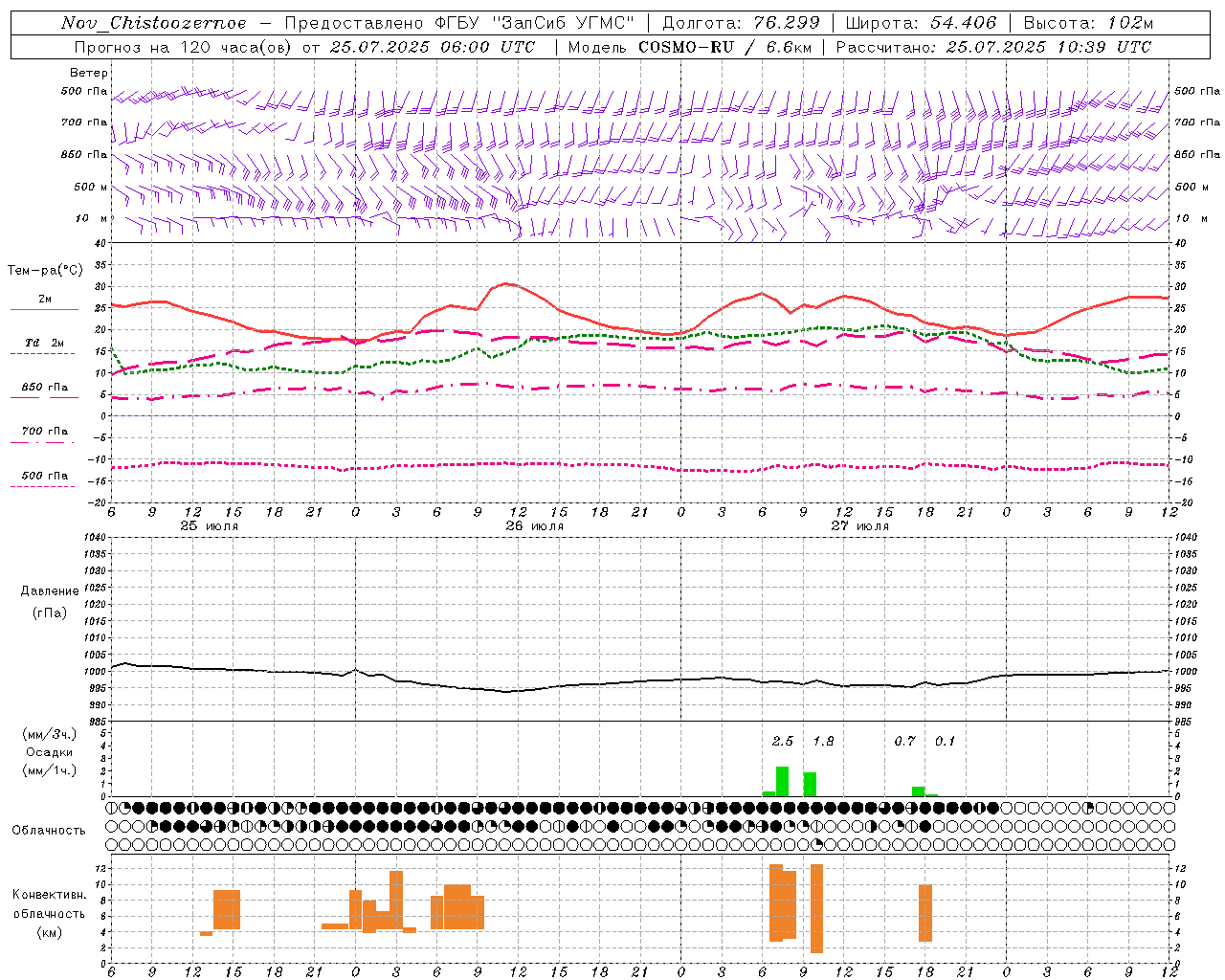Click the tallest green precipitation bar below "2.5"
This screenshot has height=980, width=1225.
point(782,782)
